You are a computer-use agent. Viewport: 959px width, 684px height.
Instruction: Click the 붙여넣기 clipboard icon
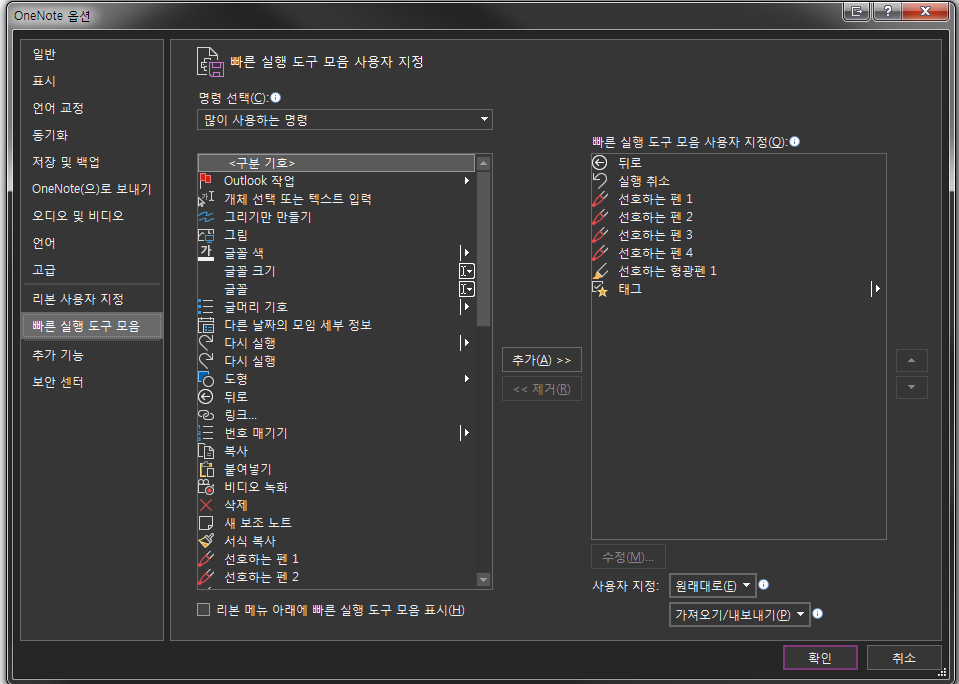tap(206, 469)
